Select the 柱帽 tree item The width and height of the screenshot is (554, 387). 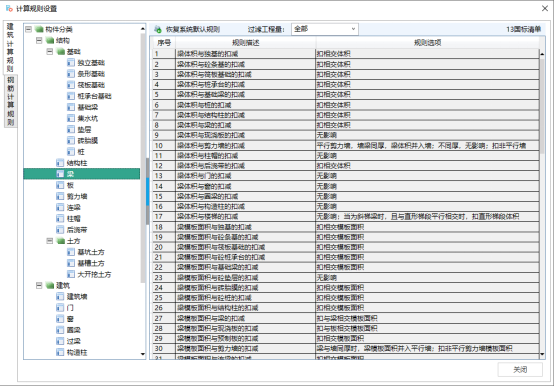(x=73, y=219)
